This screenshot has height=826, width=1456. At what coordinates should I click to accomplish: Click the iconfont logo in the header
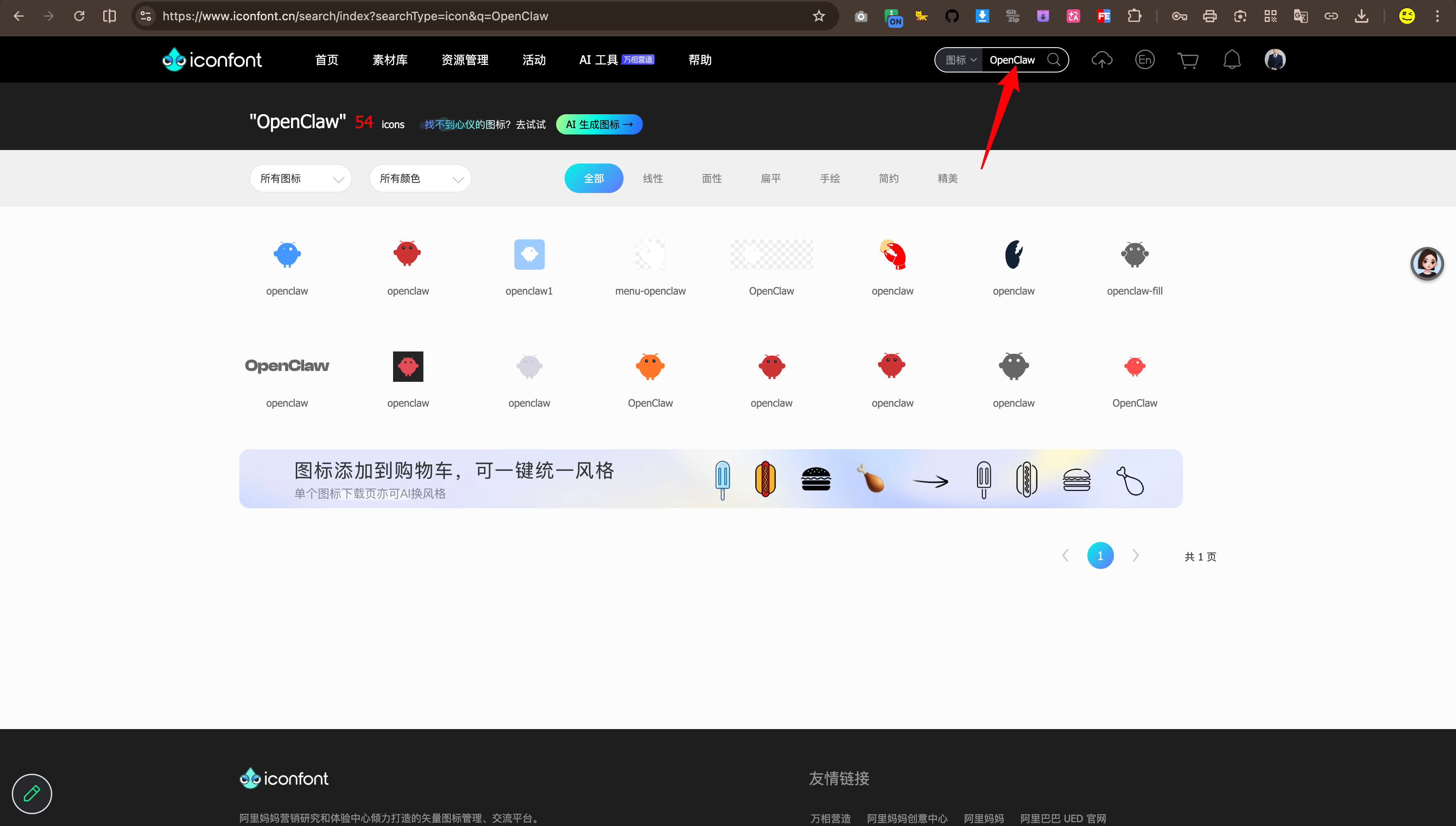[212, 59]
